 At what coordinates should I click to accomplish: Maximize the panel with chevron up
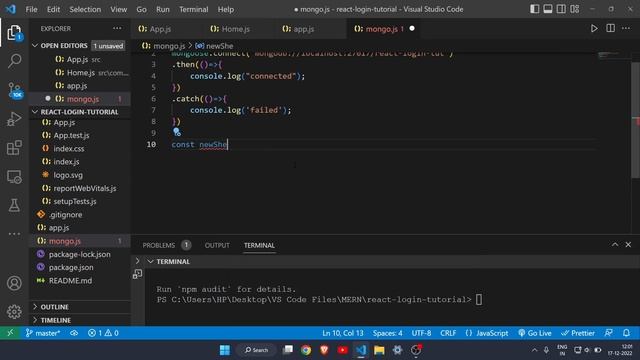(x=615, y=245)
